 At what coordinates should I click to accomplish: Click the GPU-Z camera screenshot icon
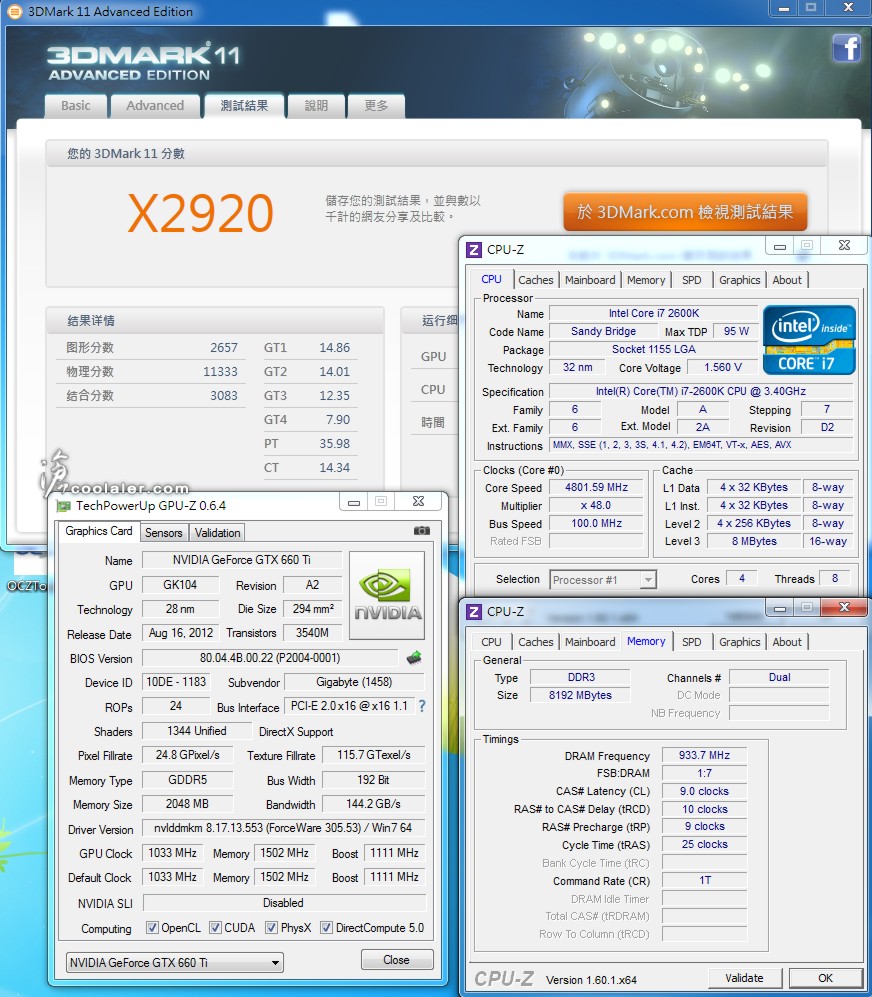pyautogui.click(x=421, y=530)
